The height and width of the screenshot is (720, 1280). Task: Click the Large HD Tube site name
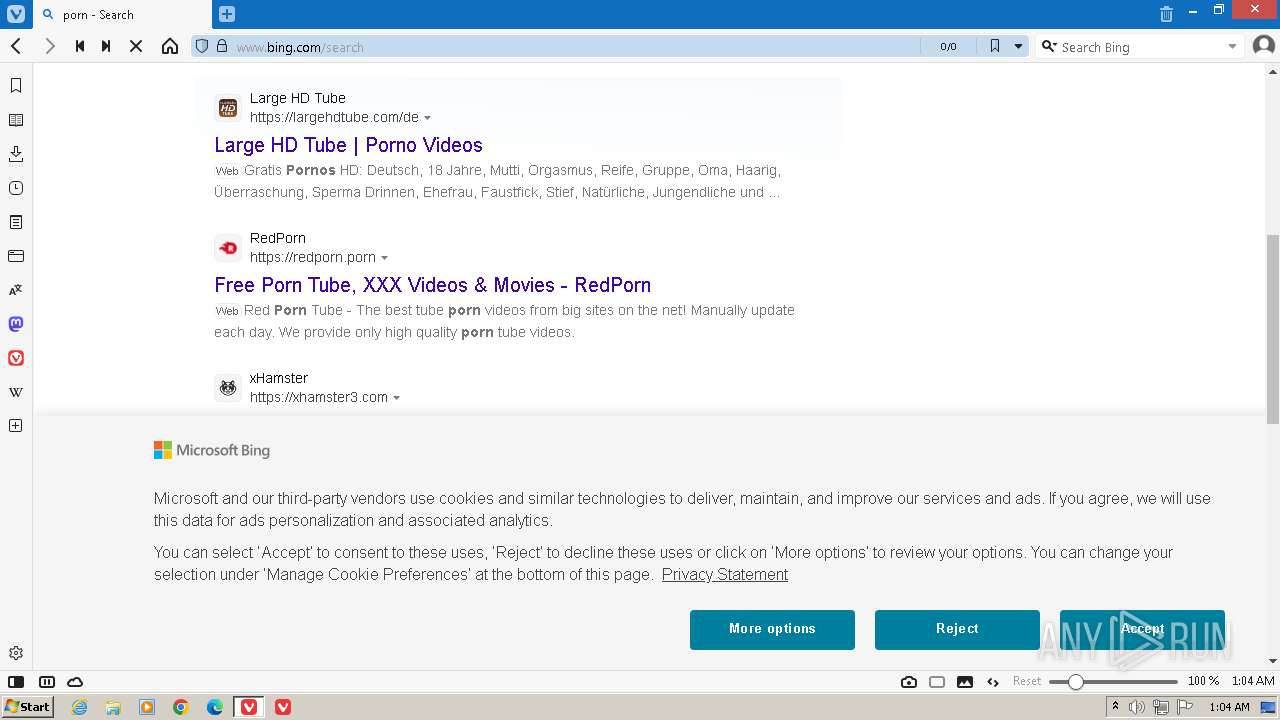tap(298, 98)
